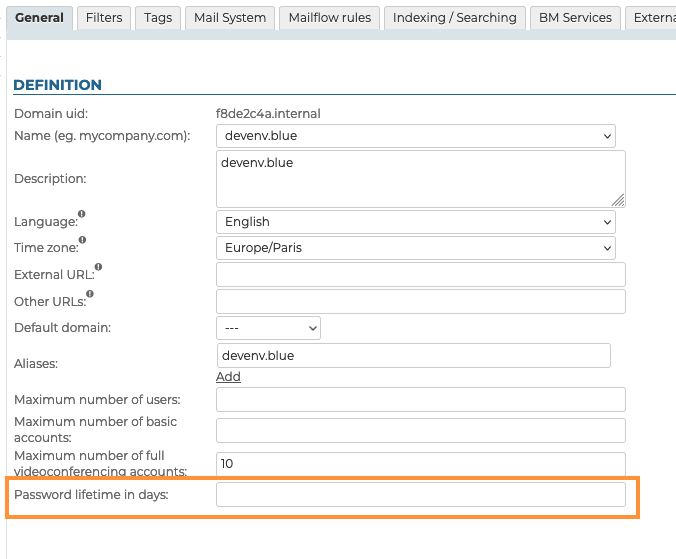Image resolution: width=676 pixels, height=559 pixels.
Task: Open the Indexing / Searching tab
Action: pyautogui.click(x=455, y=18)
